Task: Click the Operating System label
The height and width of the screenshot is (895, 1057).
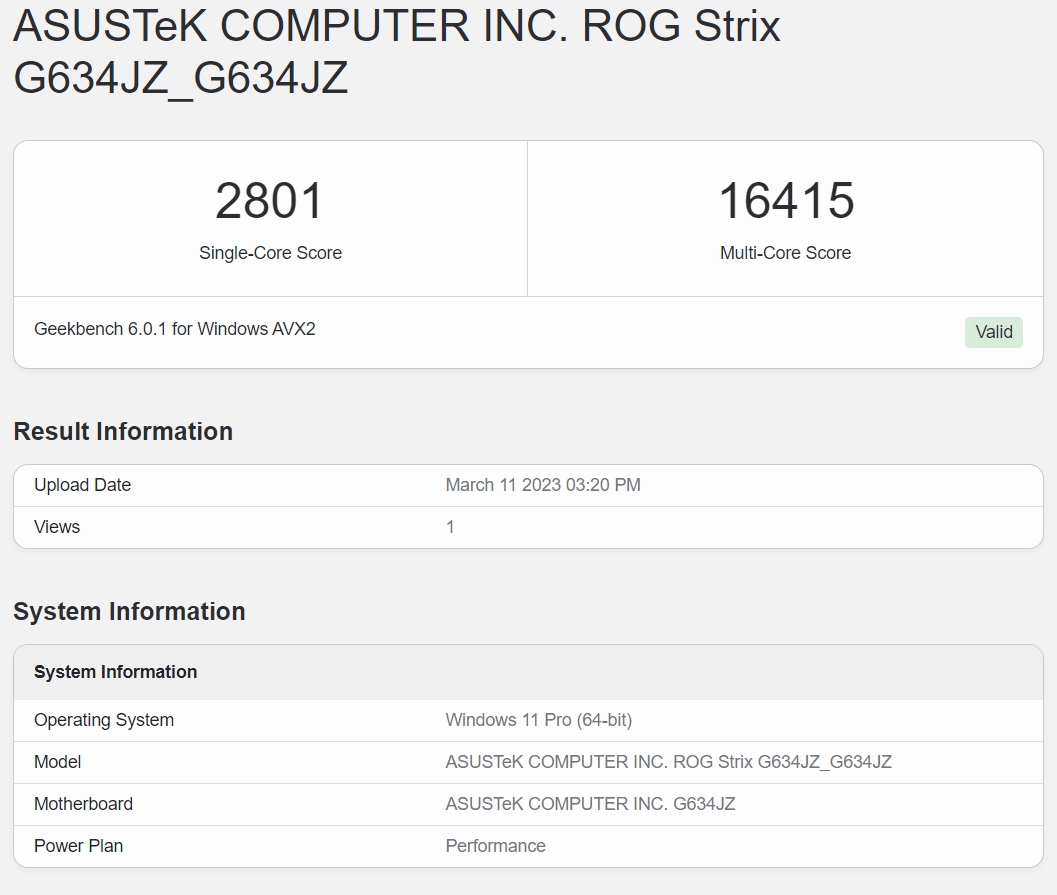Action: point(104,720)
